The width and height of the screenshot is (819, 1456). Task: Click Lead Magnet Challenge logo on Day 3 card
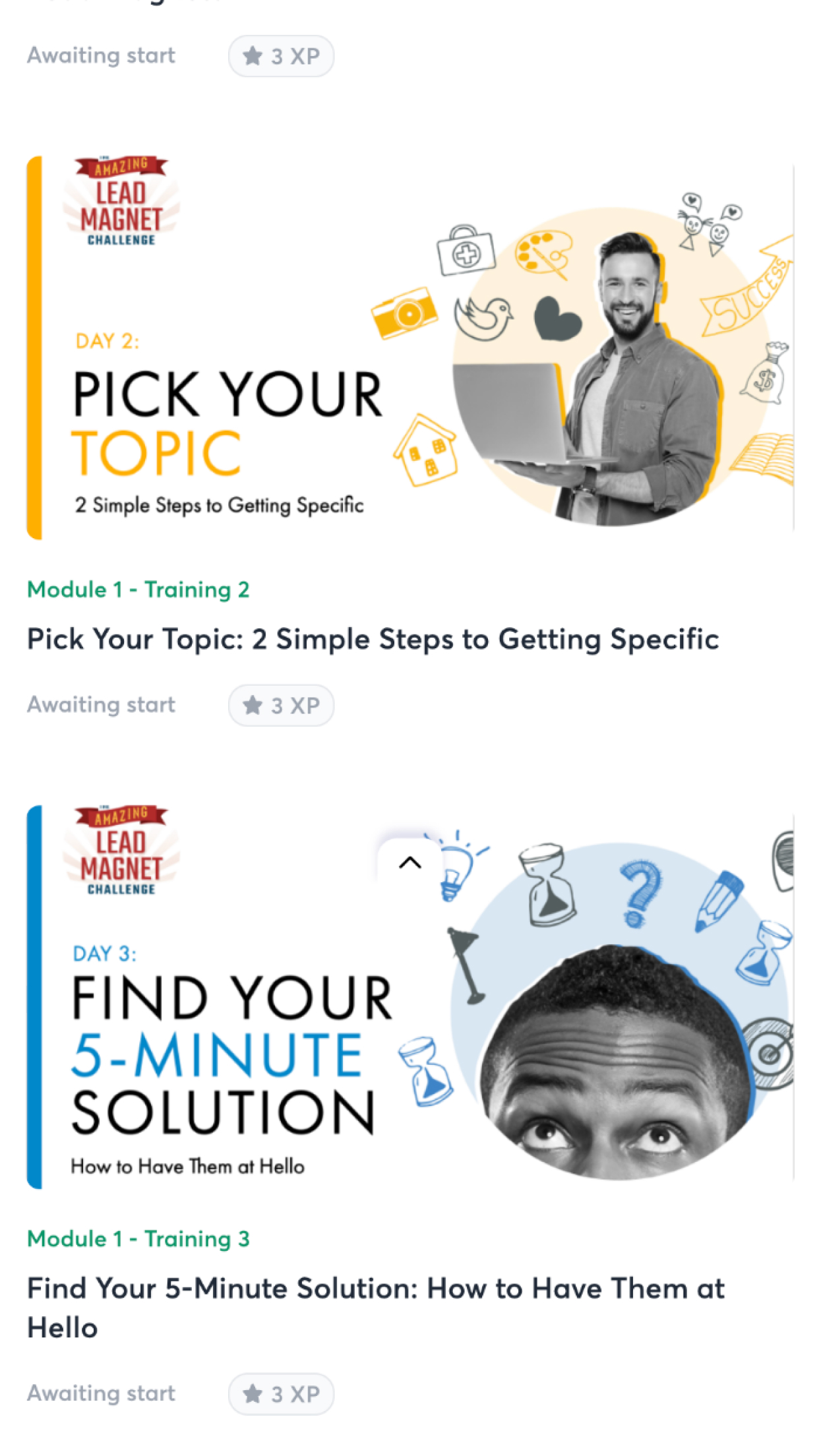coord(121,851)
